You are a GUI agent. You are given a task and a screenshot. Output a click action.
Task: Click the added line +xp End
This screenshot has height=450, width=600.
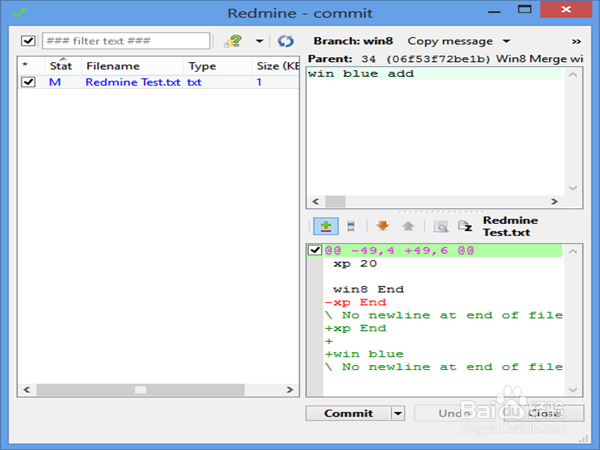(355, 328)
